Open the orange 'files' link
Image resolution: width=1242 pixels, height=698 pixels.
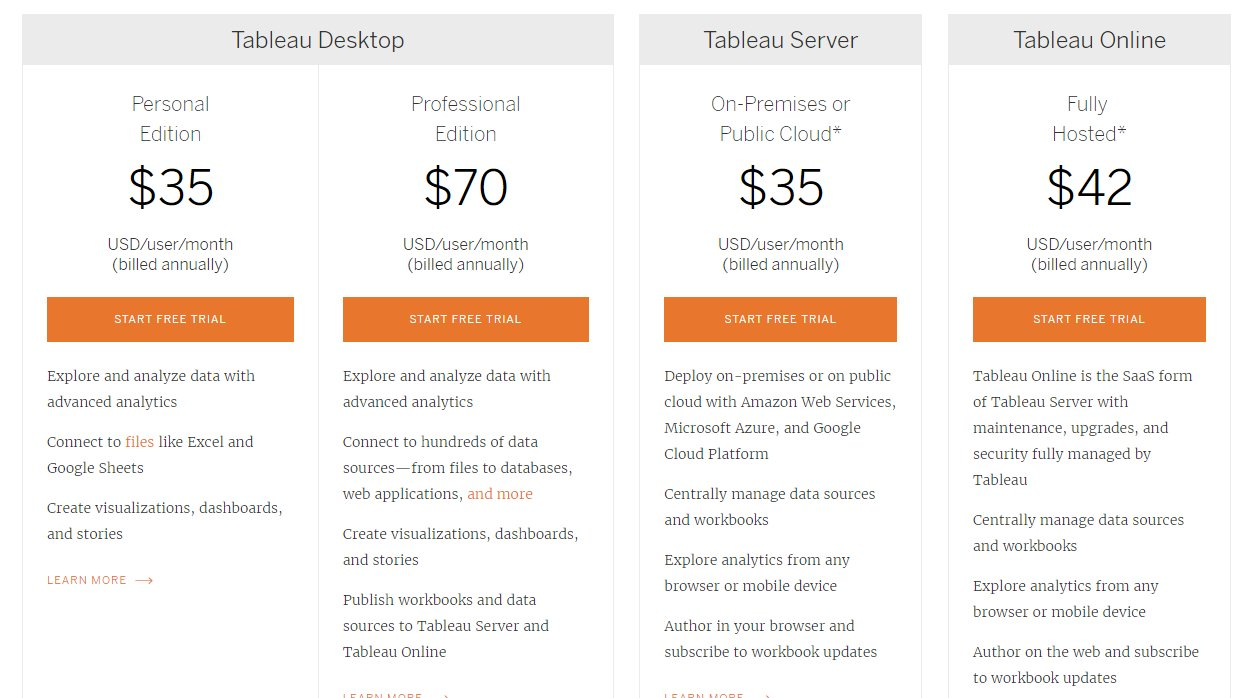coord(139,442)
